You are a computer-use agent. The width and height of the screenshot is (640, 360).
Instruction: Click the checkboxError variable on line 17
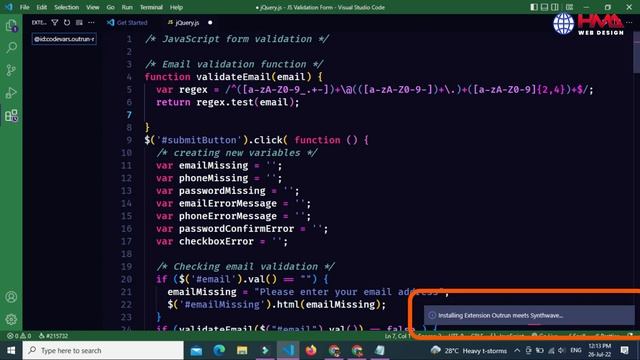(216, 241)
